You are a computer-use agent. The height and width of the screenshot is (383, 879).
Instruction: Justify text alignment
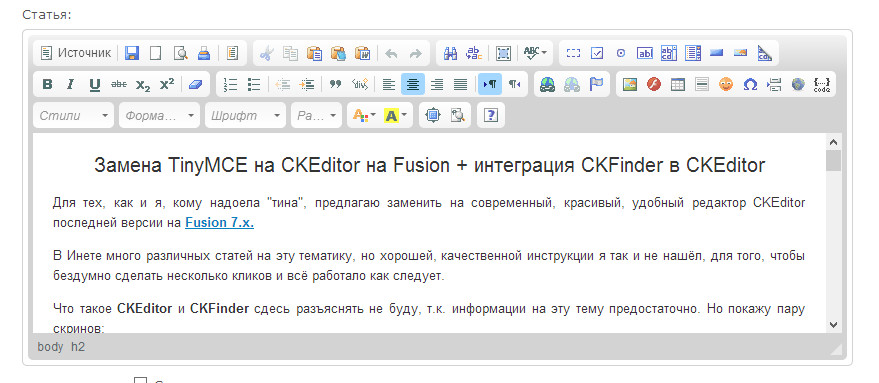[x=460, y=84]
